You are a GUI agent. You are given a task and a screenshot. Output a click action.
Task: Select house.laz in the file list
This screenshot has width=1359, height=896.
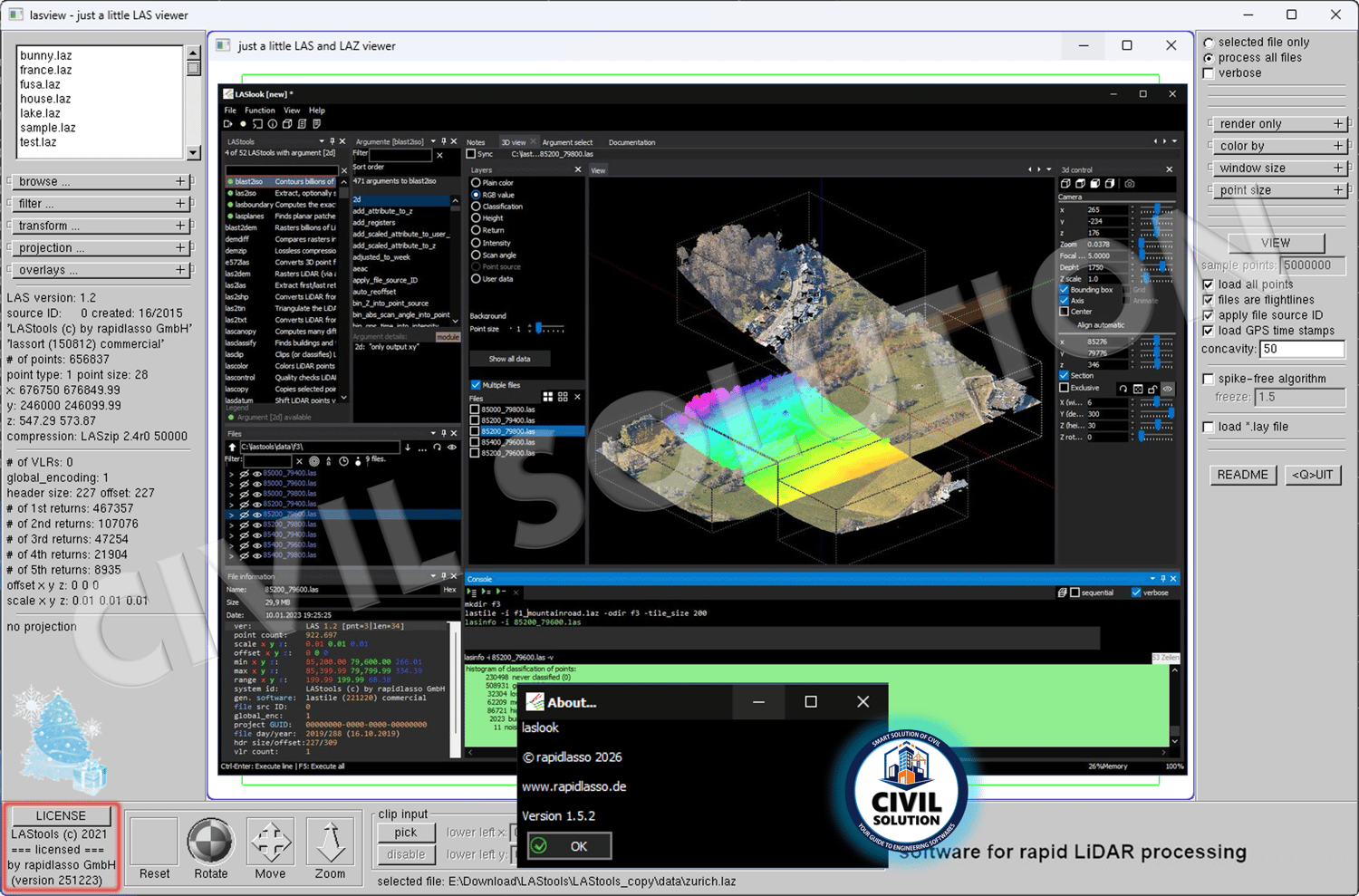45,99
